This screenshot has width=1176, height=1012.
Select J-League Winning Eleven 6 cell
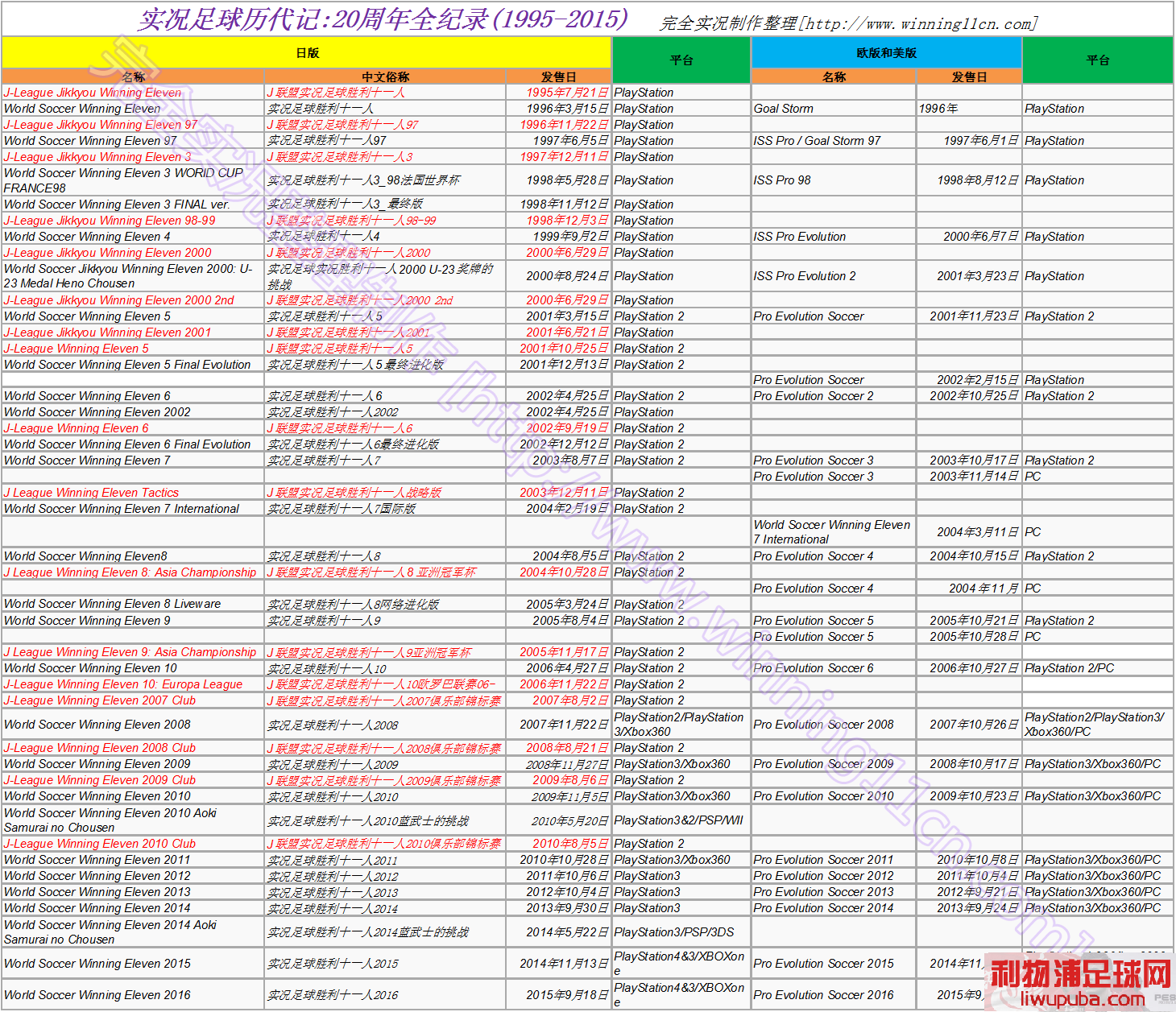click(133, 428)
